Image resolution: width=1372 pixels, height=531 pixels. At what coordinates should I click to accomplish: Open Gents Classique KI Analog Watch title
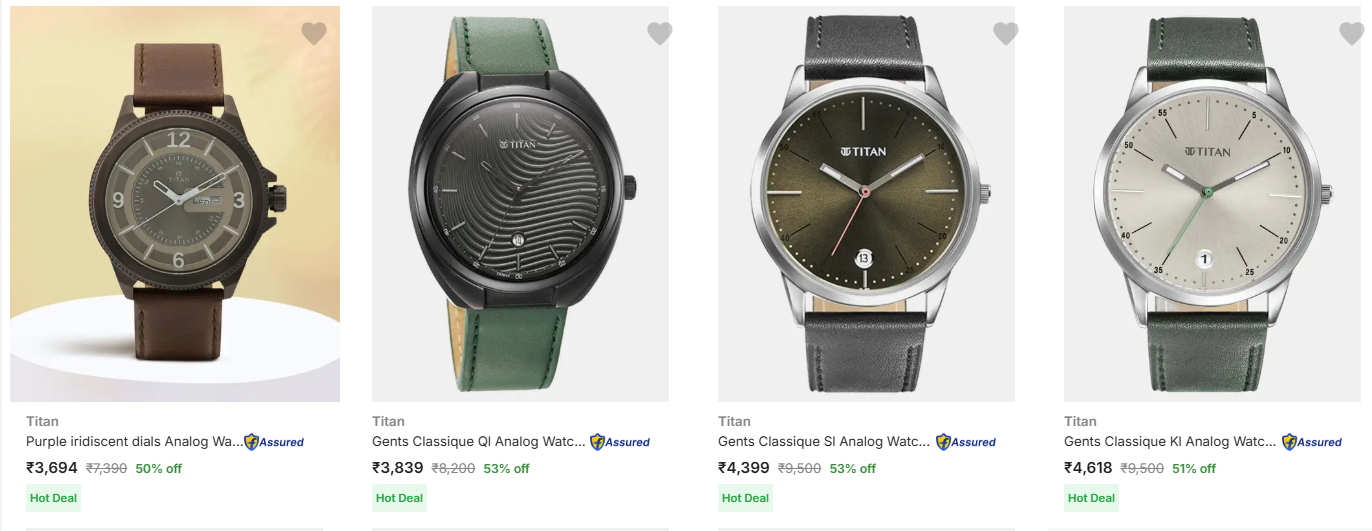[1171, 442]
